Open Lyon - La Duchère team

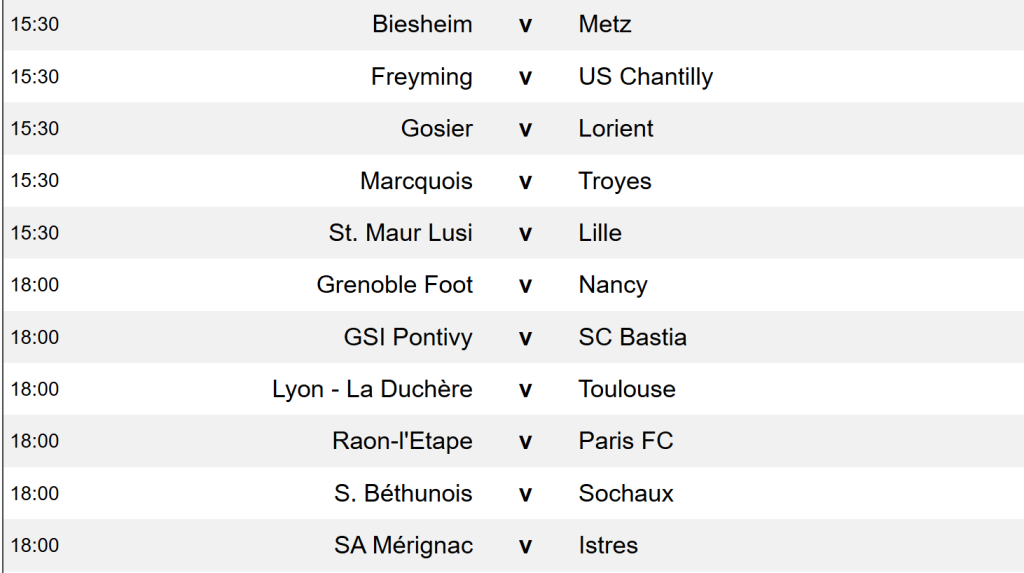tap(372, 389)
